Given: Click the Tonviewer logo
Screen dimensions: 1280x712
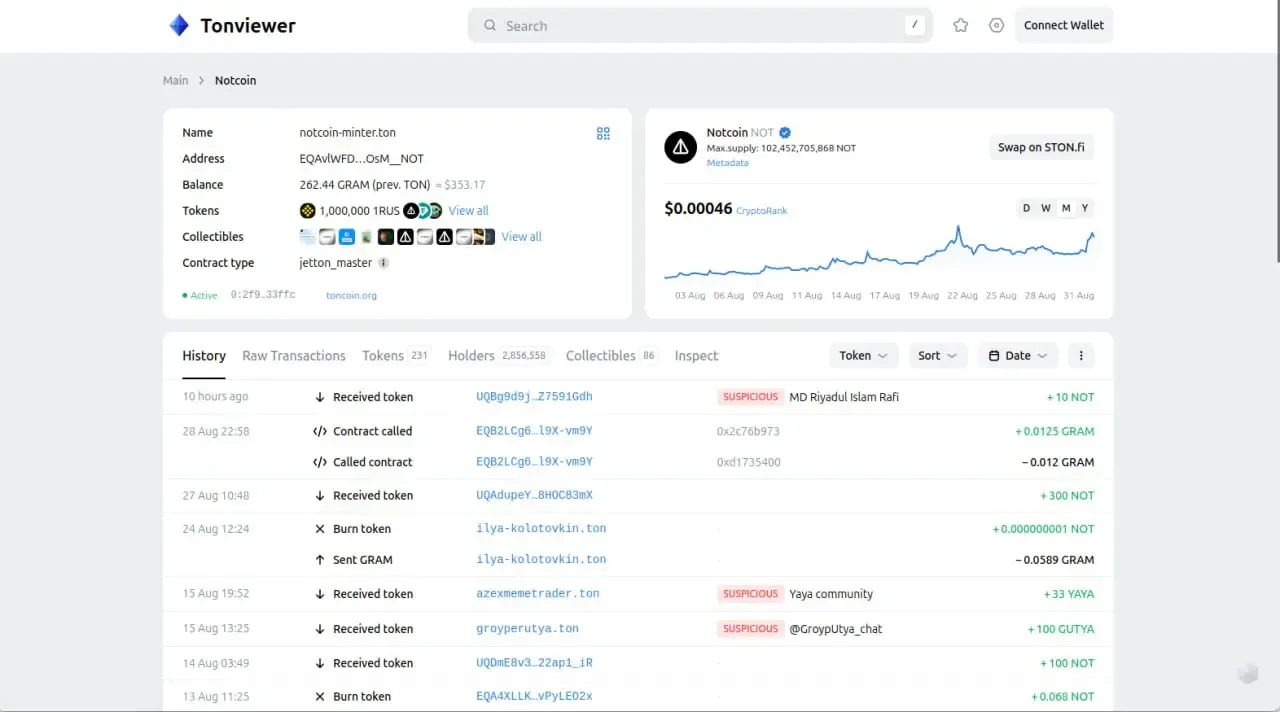Looking at the screenshot, I should click(232, 26).
